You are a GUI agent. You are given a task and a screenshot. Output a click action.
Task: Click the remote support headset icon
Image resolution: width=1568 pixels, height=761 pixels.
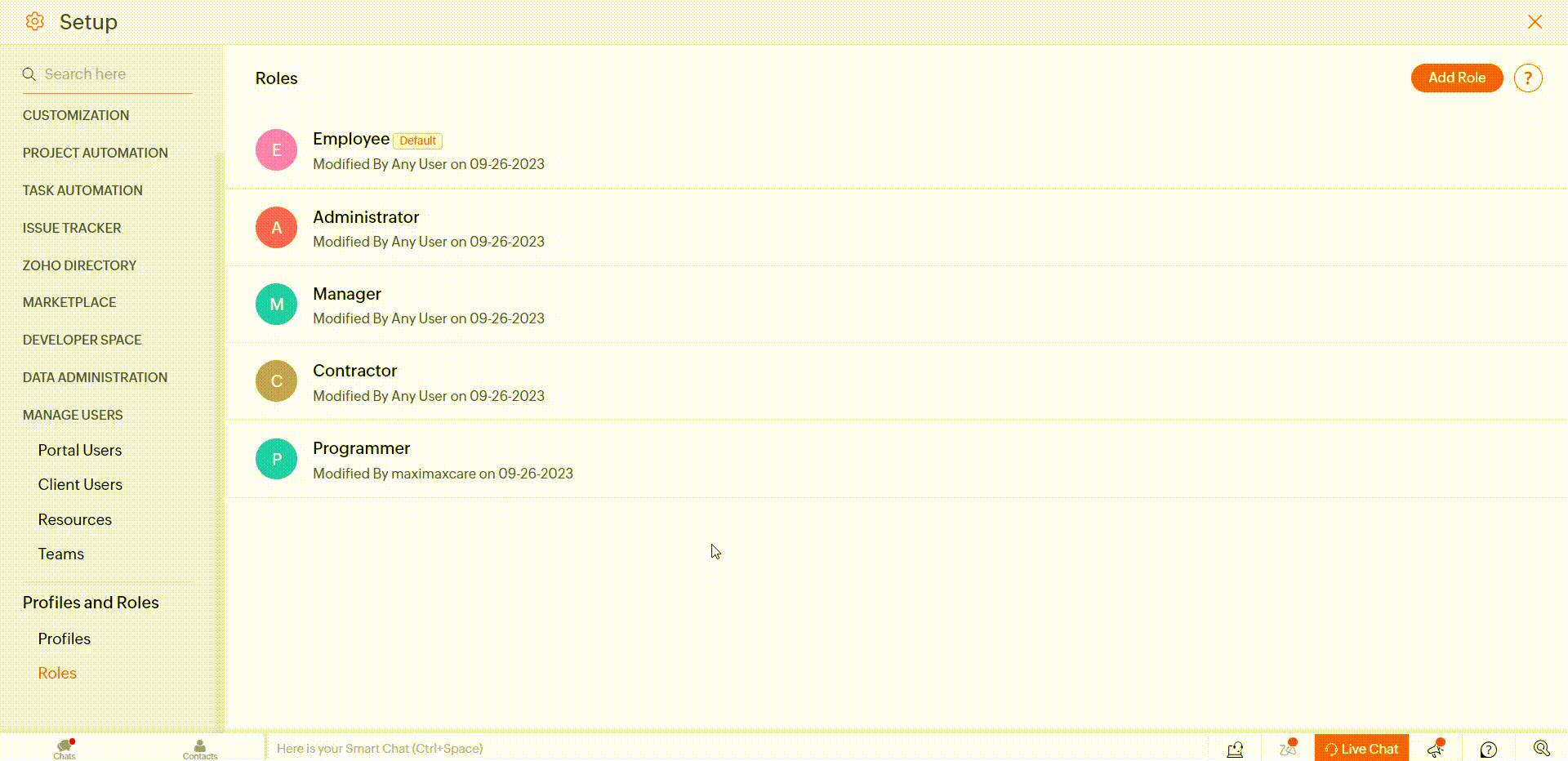pyautogui.click(x=1235, y=749)
